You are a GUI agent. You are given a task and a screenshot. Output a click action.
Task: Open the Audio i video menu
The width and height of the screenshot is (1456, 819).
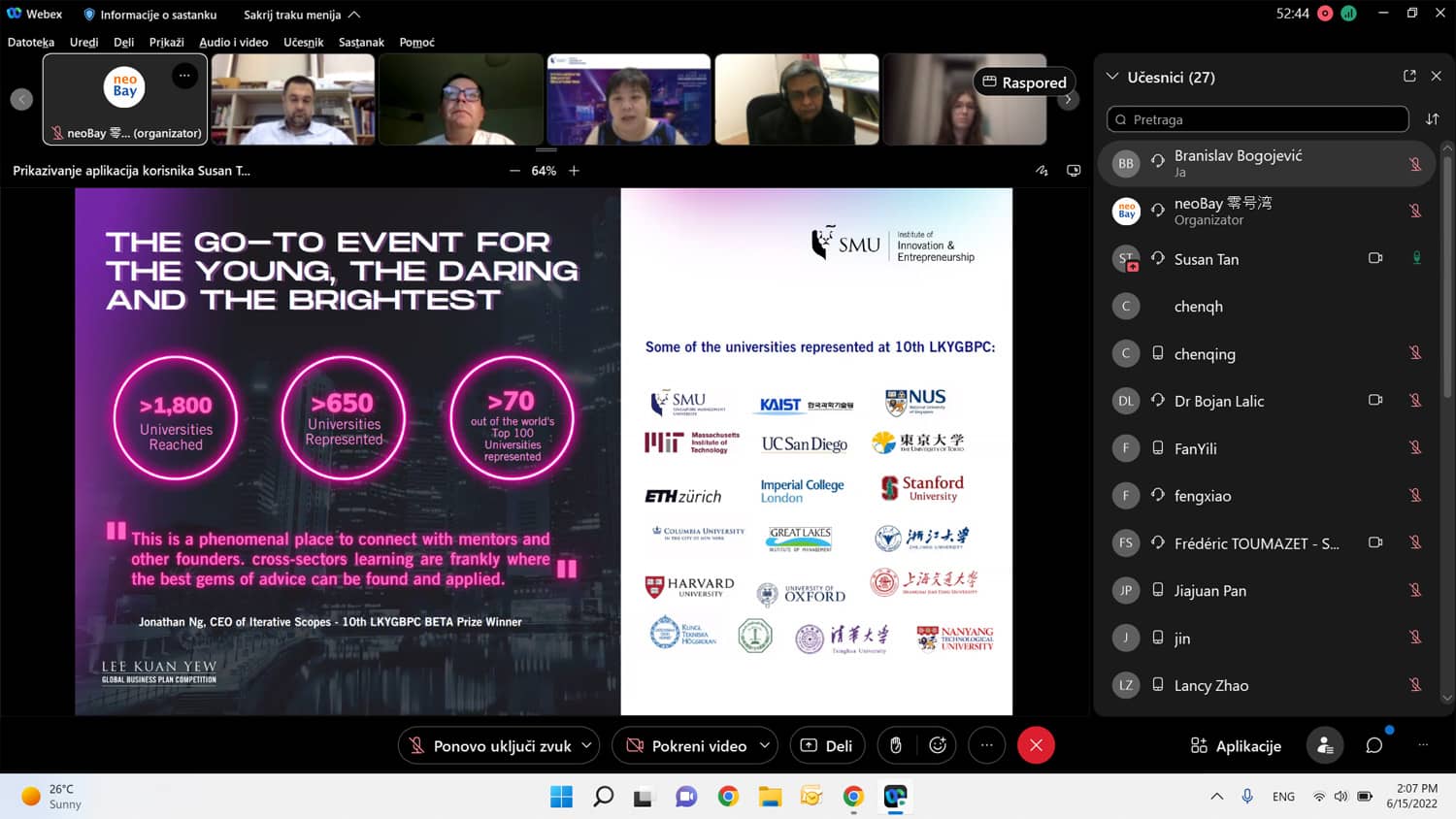tap(234, 42)
